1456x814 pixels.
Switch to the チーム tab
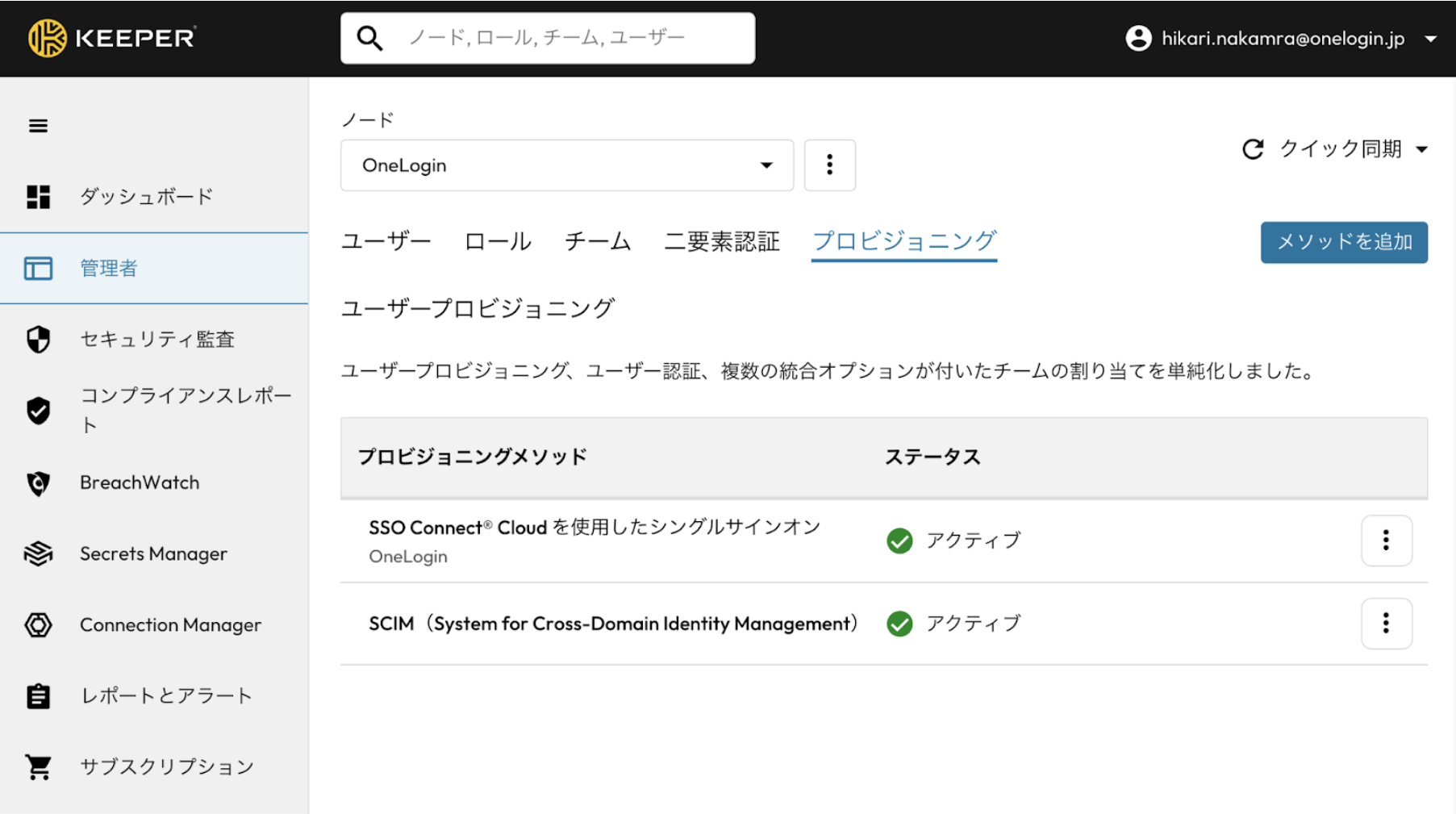pyautogui.click(x=597, y=241)
